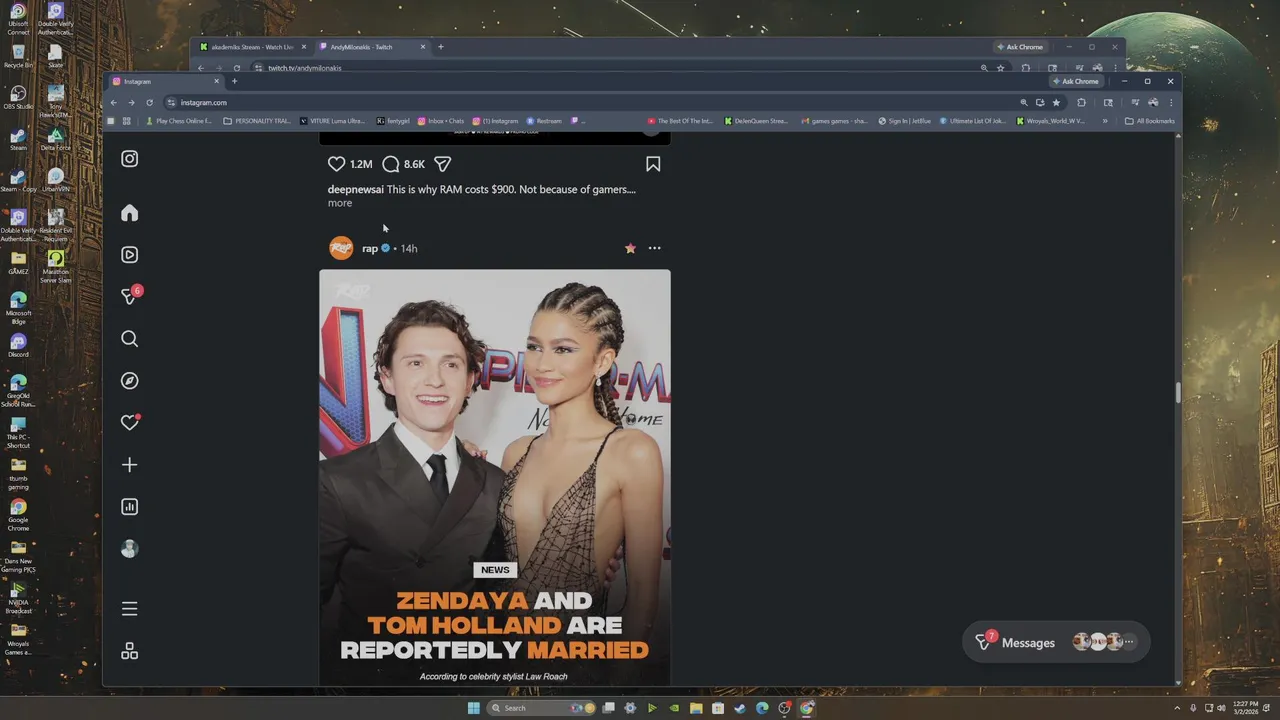Viewport: 1280px width, 720px height.
Task: Open the Zendaya and Tom Holland post image
Action: (495, 477)
